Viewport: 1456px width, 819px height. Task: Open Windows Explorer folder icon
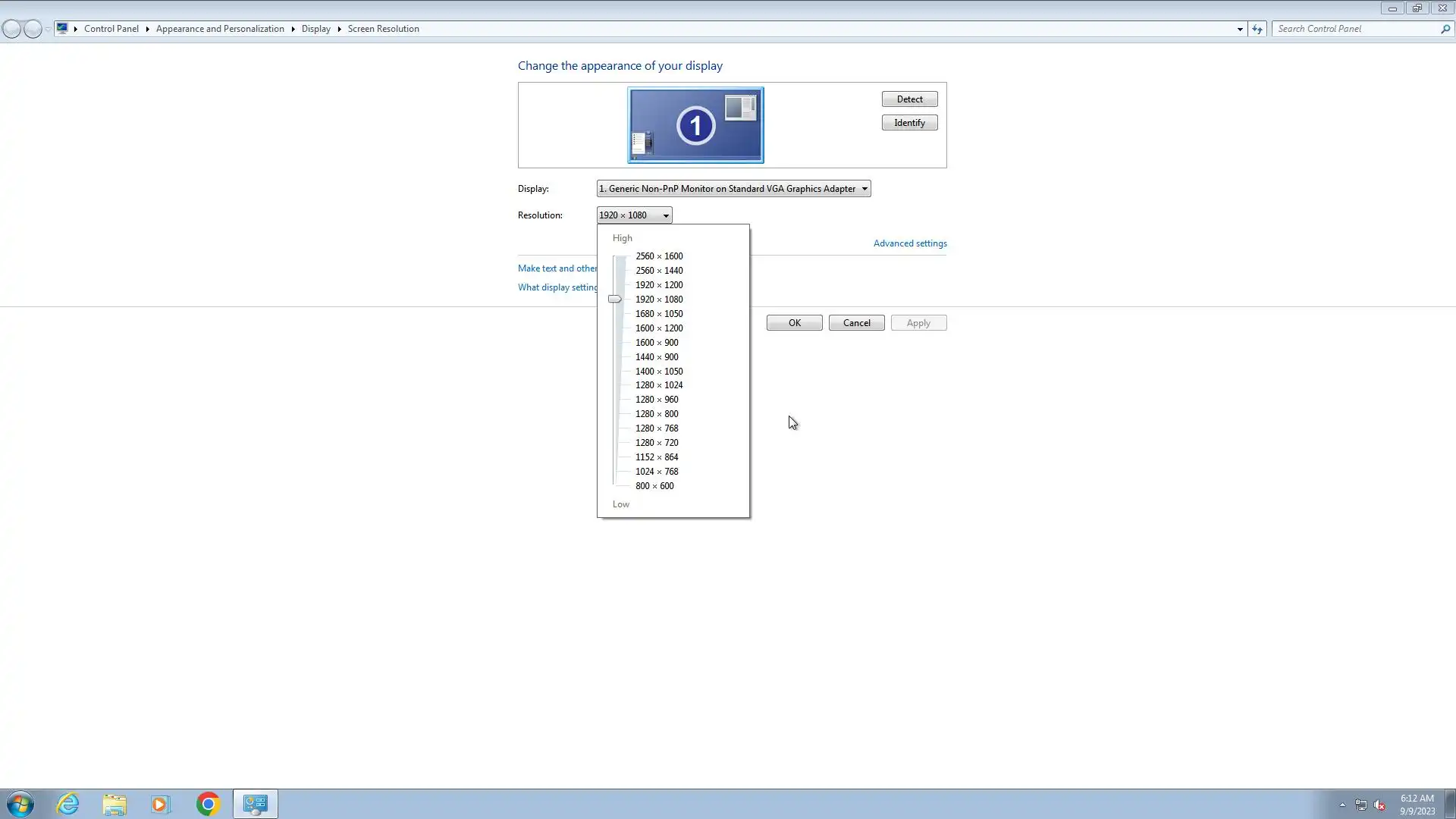115,804
